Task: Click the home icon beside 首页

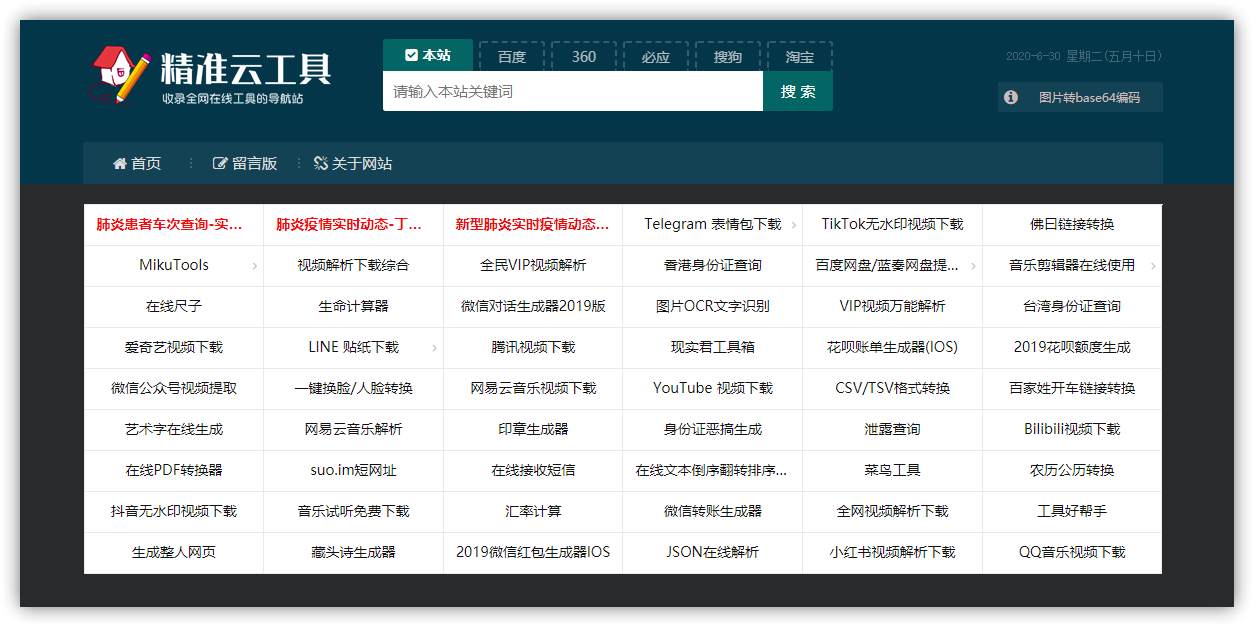Action: click(x=120, y=164)
